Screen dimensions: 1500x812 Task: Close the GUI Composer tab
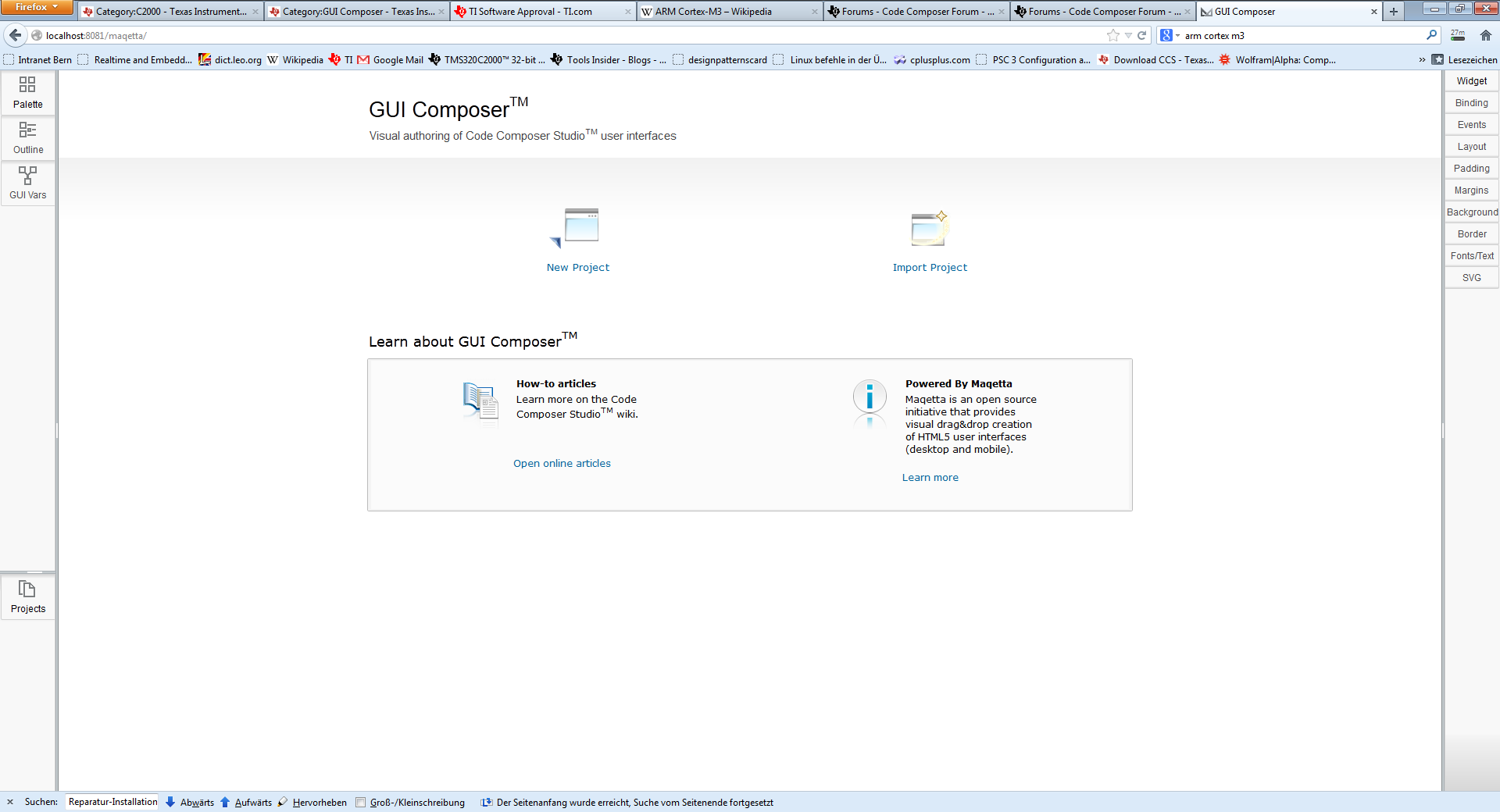[1373, 12]
